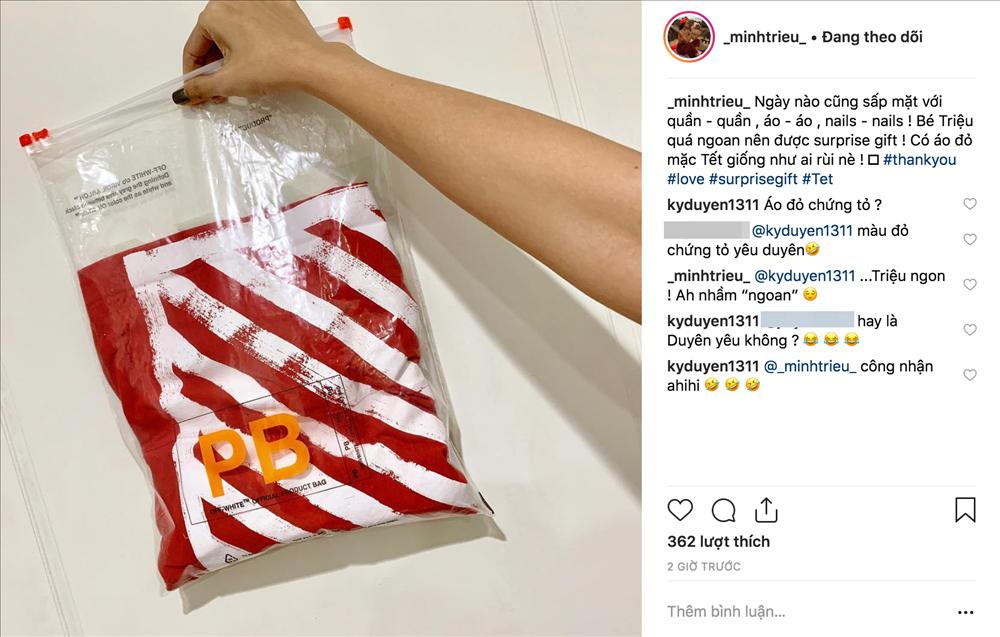
Task: Like the "màu đỏ chứng tỏ yêu duyên" comment
Action: (969, 239)
